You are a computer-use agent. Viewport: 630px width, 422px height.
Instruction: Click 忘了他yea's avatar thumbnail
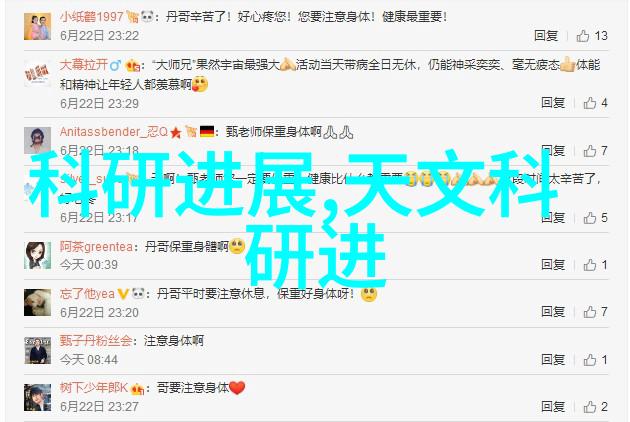tap(37, 302)
